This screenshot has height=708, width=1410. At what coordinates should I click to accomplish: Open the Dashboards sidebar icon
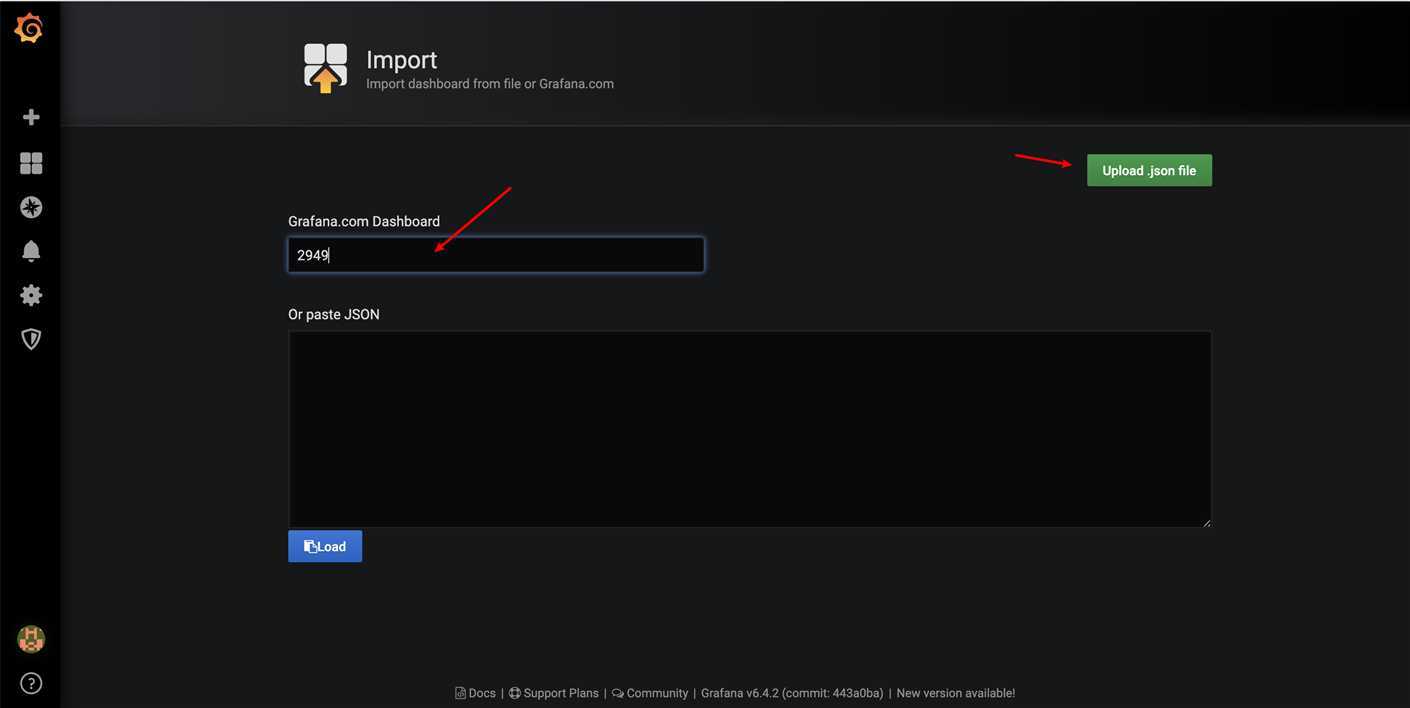pyautogui.click(x=31, y=163)
